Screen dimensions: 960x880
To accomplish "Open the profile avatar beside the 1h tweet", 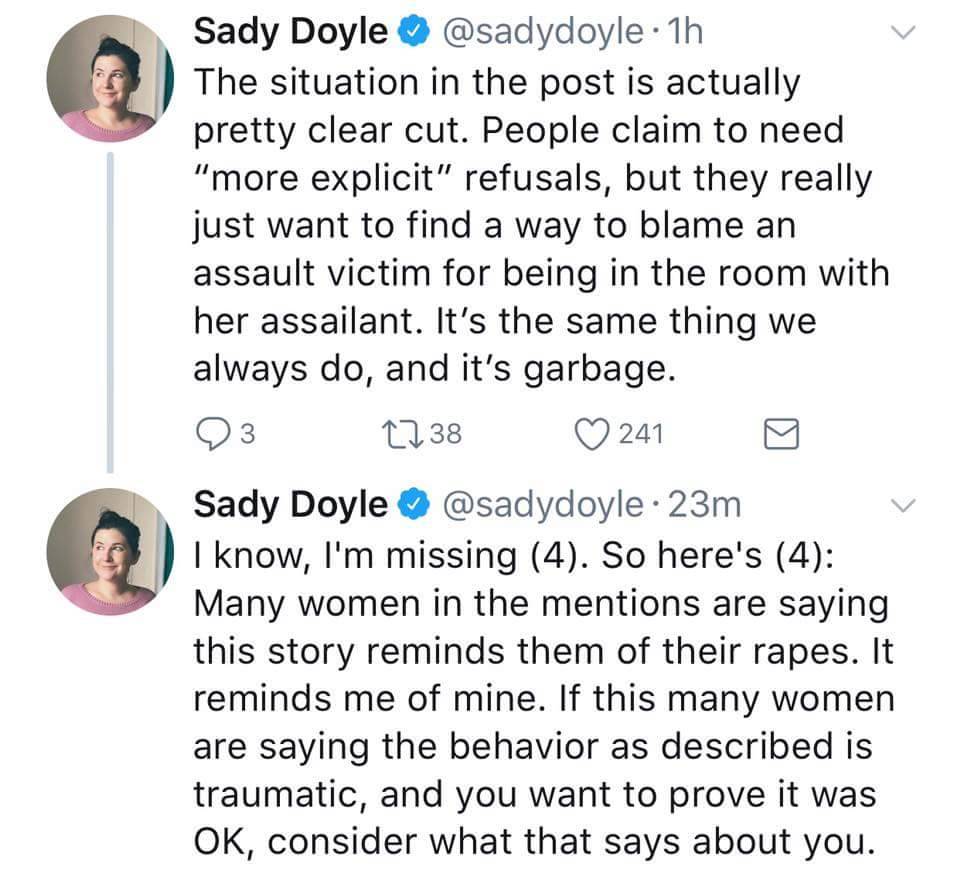I will pyautogui.click(x=111, y=80).
